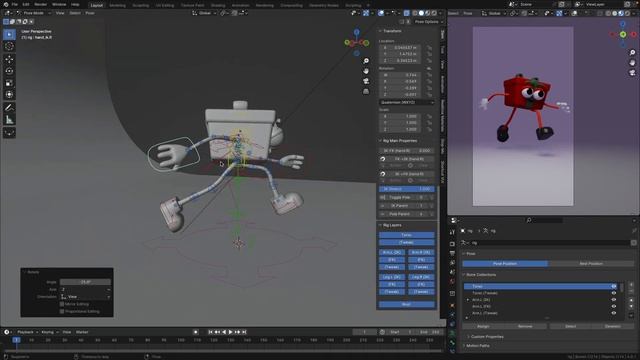The height and width of the screenshot is (360, 640).
Task: Open the Pose Mode dropdown
Action: [34, 13]
